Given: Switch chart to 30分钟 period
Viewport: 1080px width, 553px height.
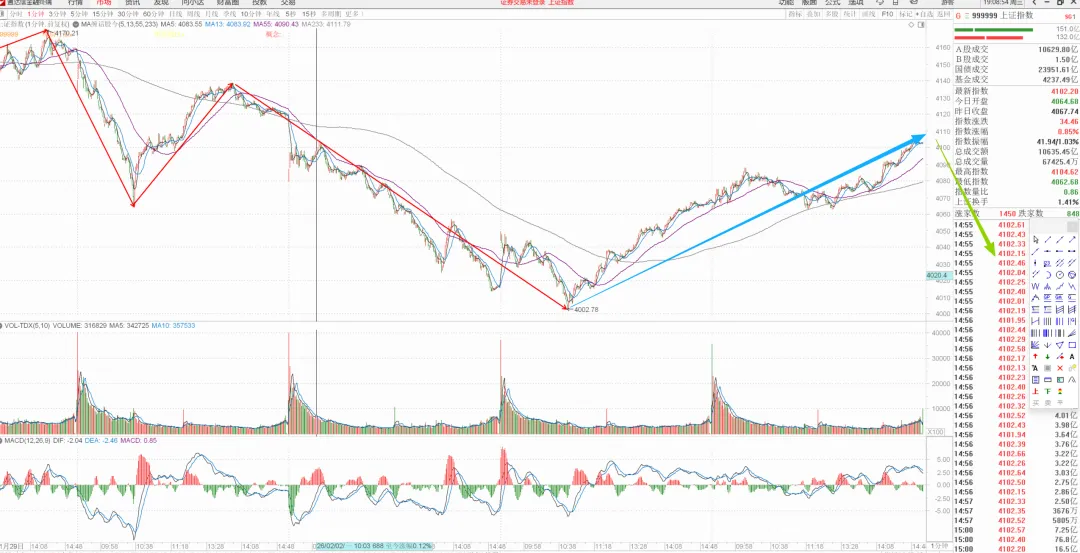Looking at the screenshot, I should coord(127,13).
